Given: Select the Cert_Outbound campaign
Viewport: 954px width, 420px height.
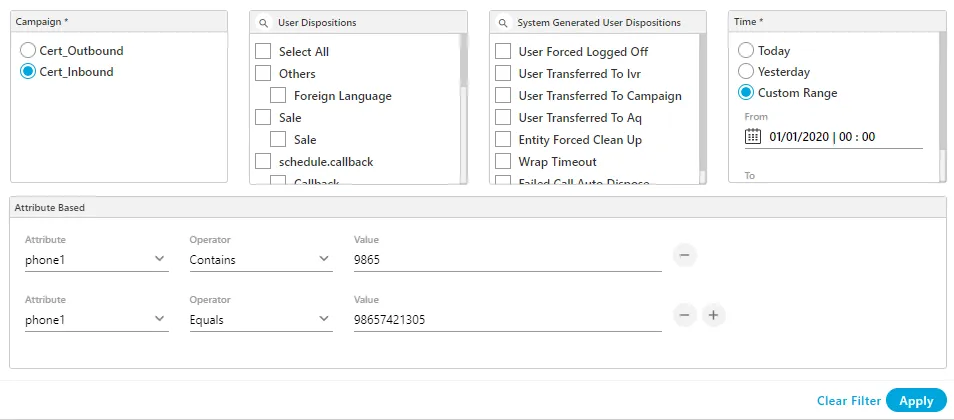Looking at the screenshot, I should pos(28,51).
